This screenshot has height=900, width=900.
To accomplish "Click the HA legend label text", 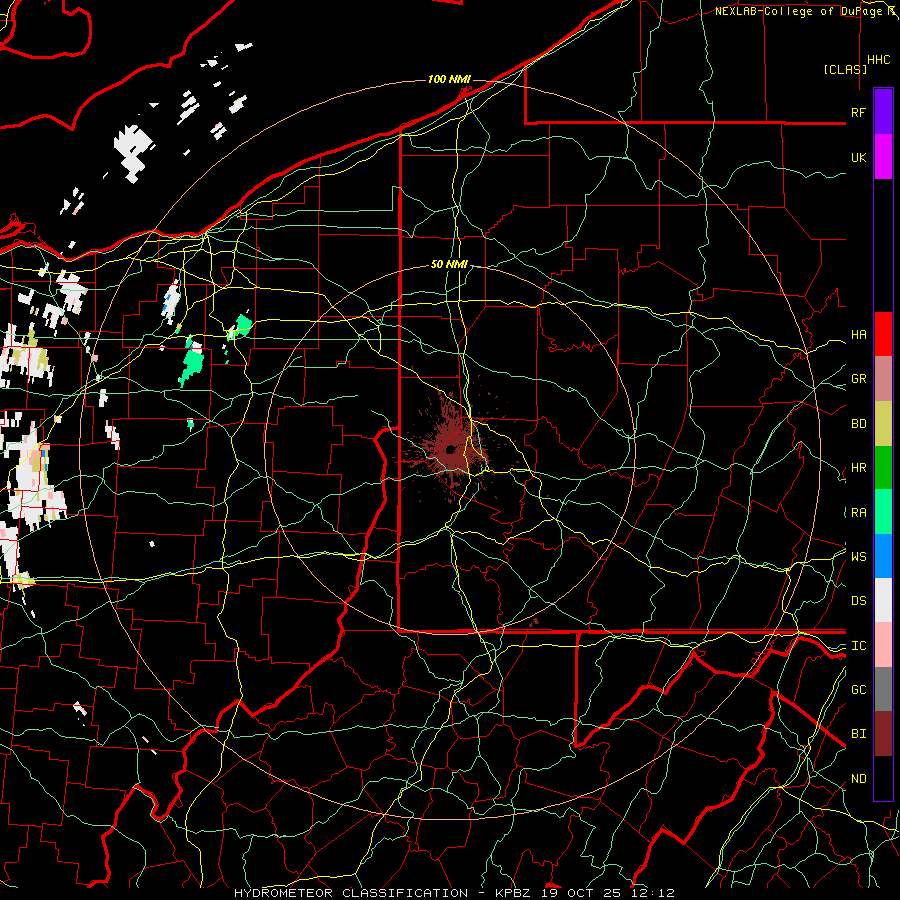I will [859, 335].
